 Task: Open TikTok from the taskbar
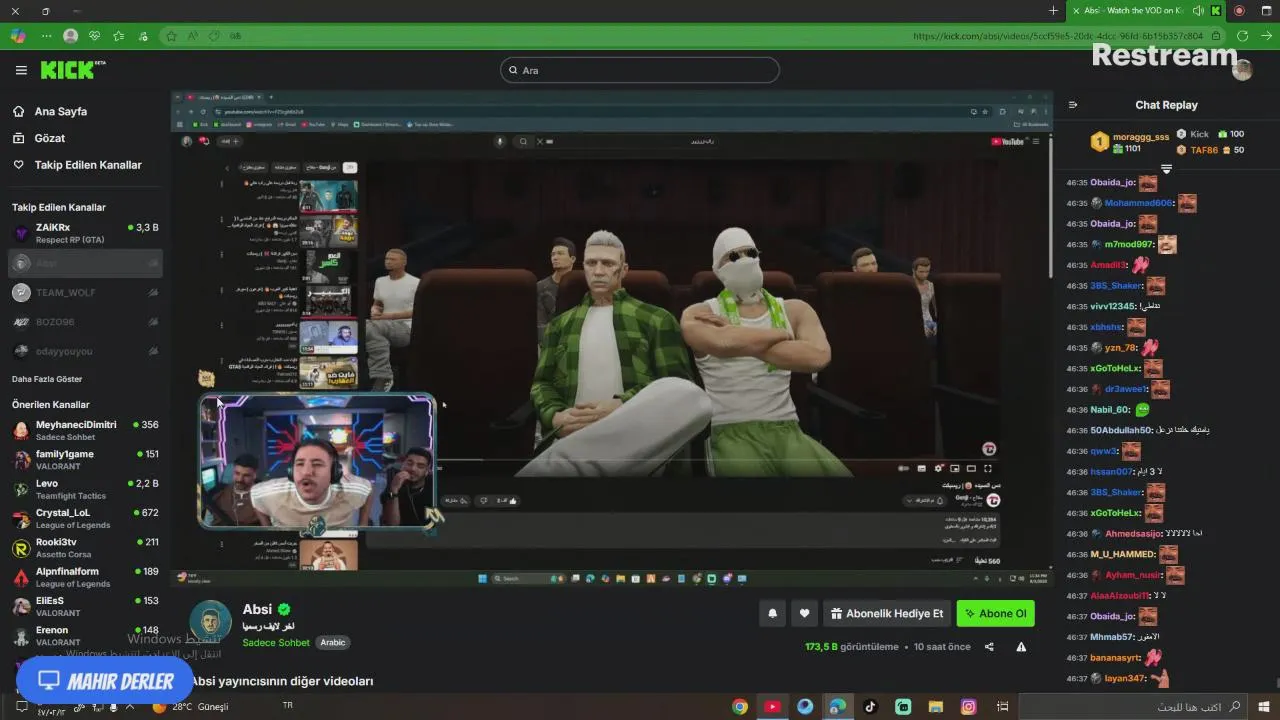pyautogui.click(x=870, y=707)
